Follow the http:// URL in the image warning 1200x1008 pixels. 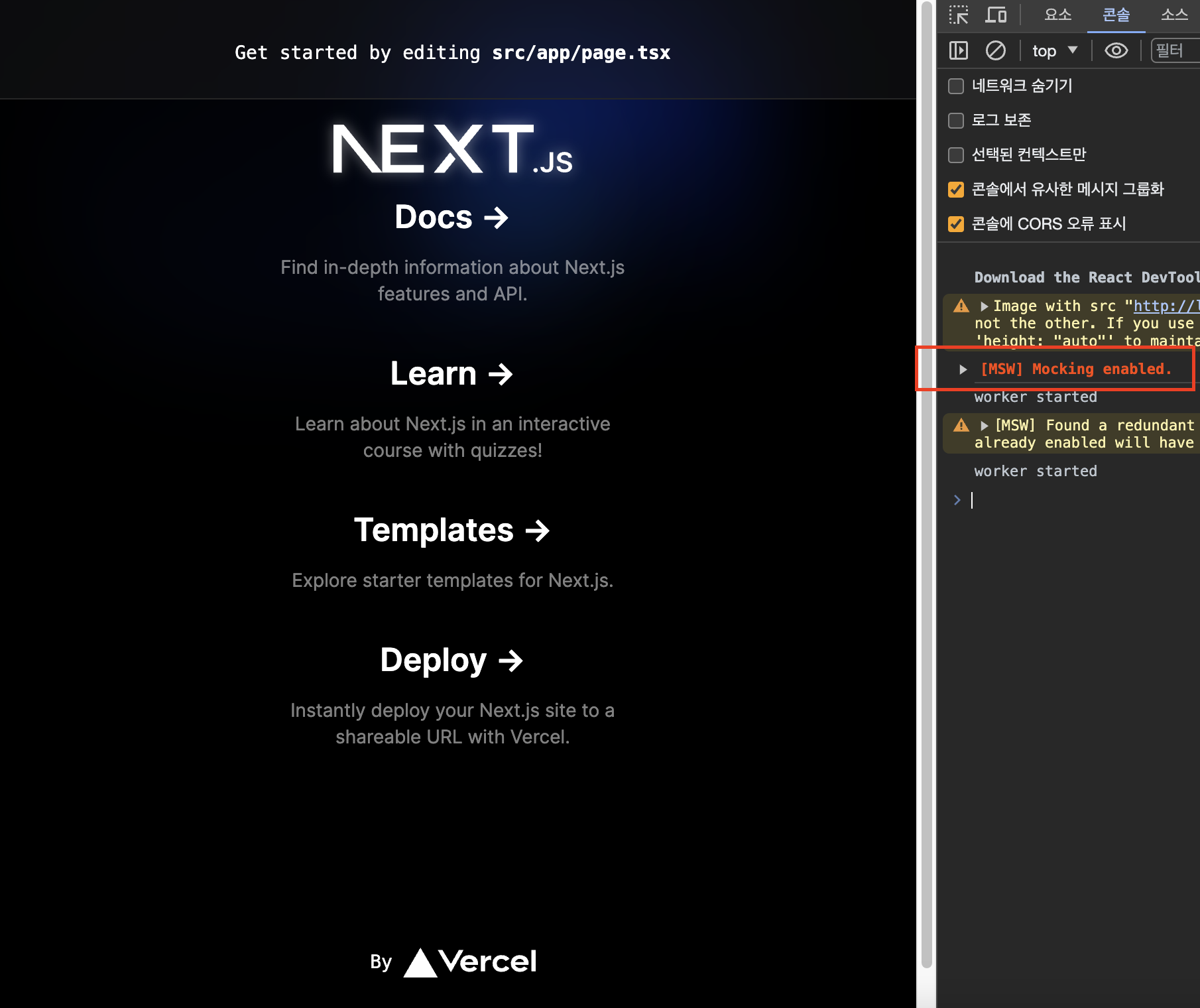click(x=1166, y=306)
